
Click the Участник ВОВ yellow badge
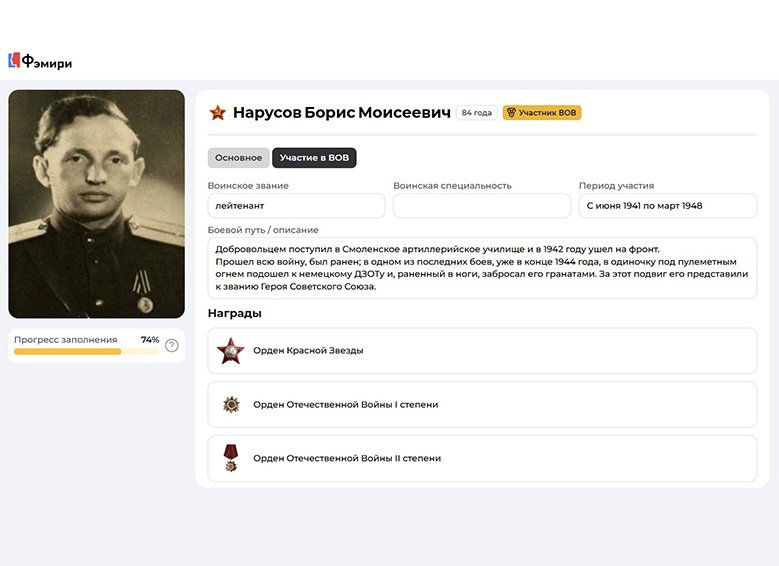point(542,113)
